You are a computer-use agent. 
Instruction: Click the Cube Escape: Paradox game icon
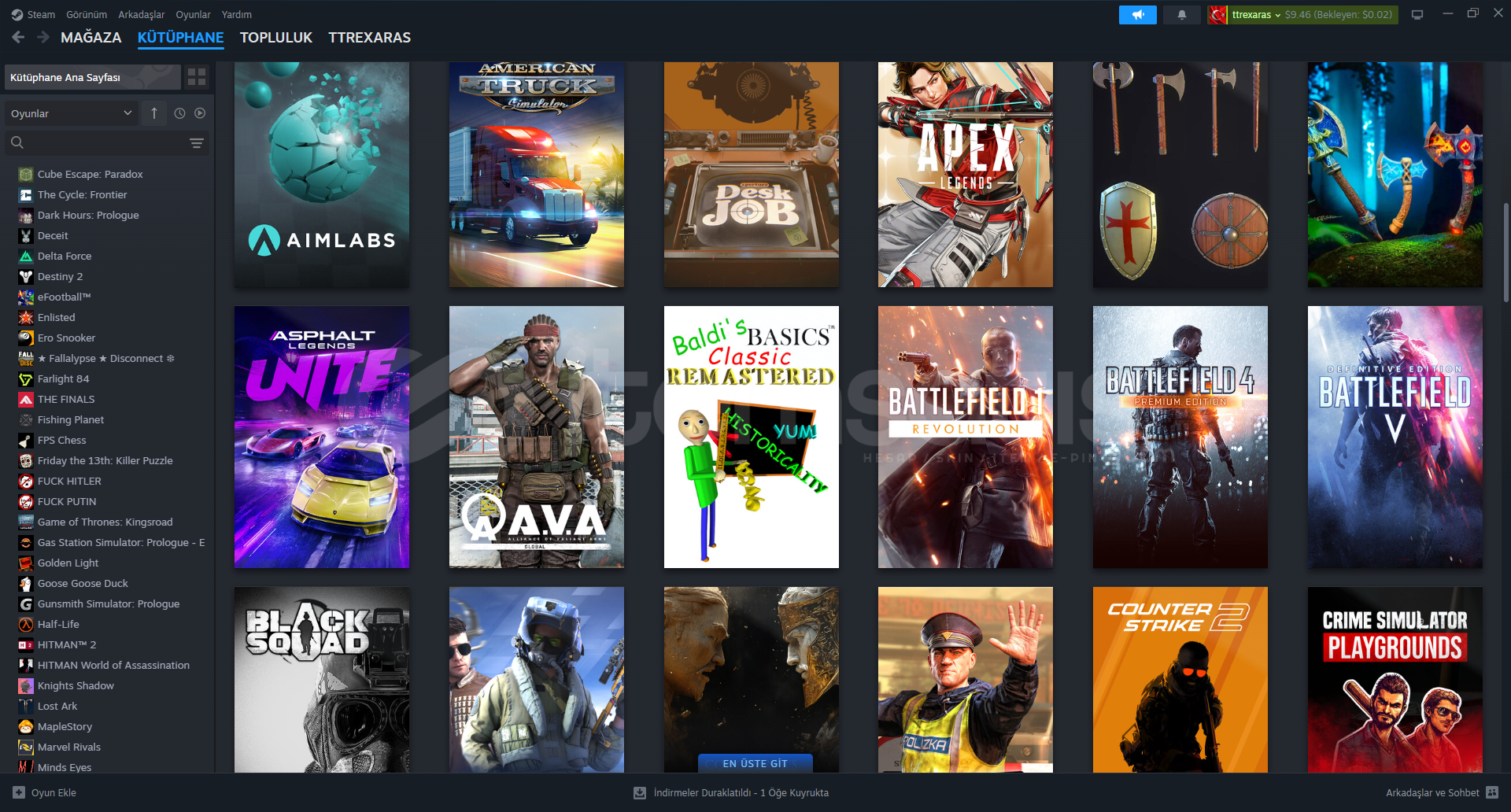[26, 174]
